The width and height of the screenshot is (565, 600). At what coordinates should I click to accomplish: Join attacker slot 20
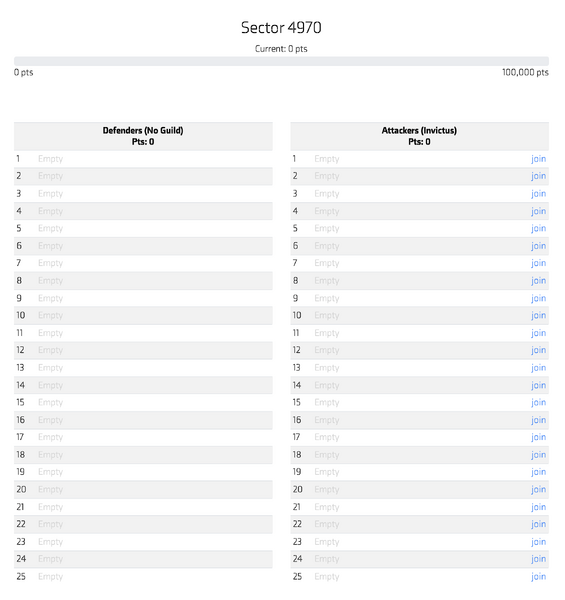(538, 489)
